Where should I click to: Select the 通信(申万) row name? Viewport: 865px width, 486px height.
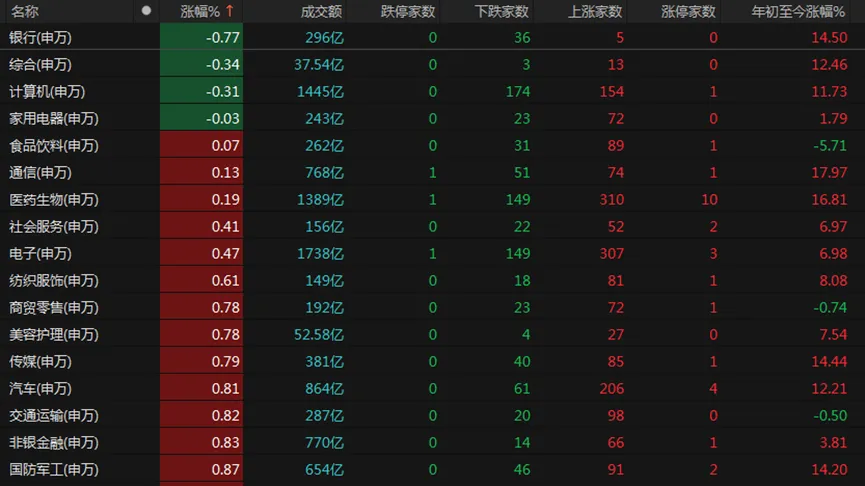40,173
